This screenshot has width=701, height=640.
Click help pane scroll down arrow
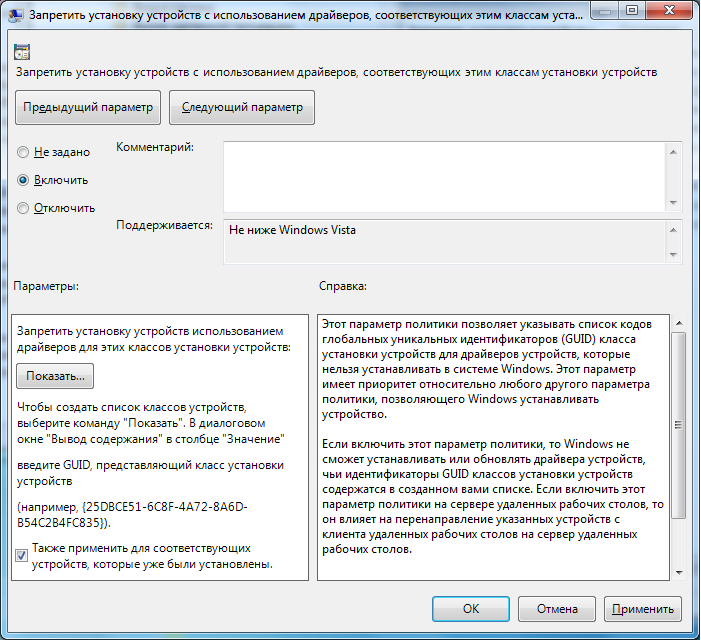pos(679,573)
